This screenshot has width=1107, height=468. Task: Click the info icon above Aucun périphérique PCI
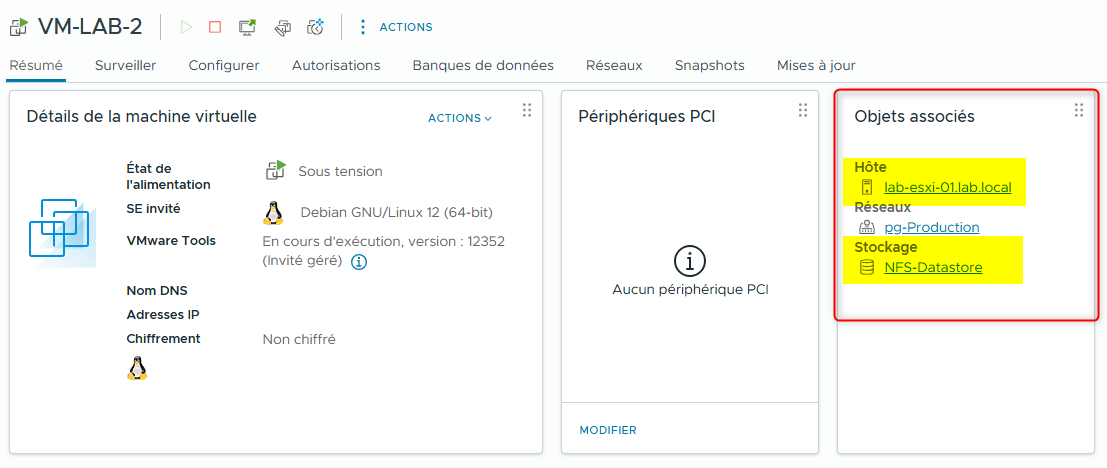690,262
